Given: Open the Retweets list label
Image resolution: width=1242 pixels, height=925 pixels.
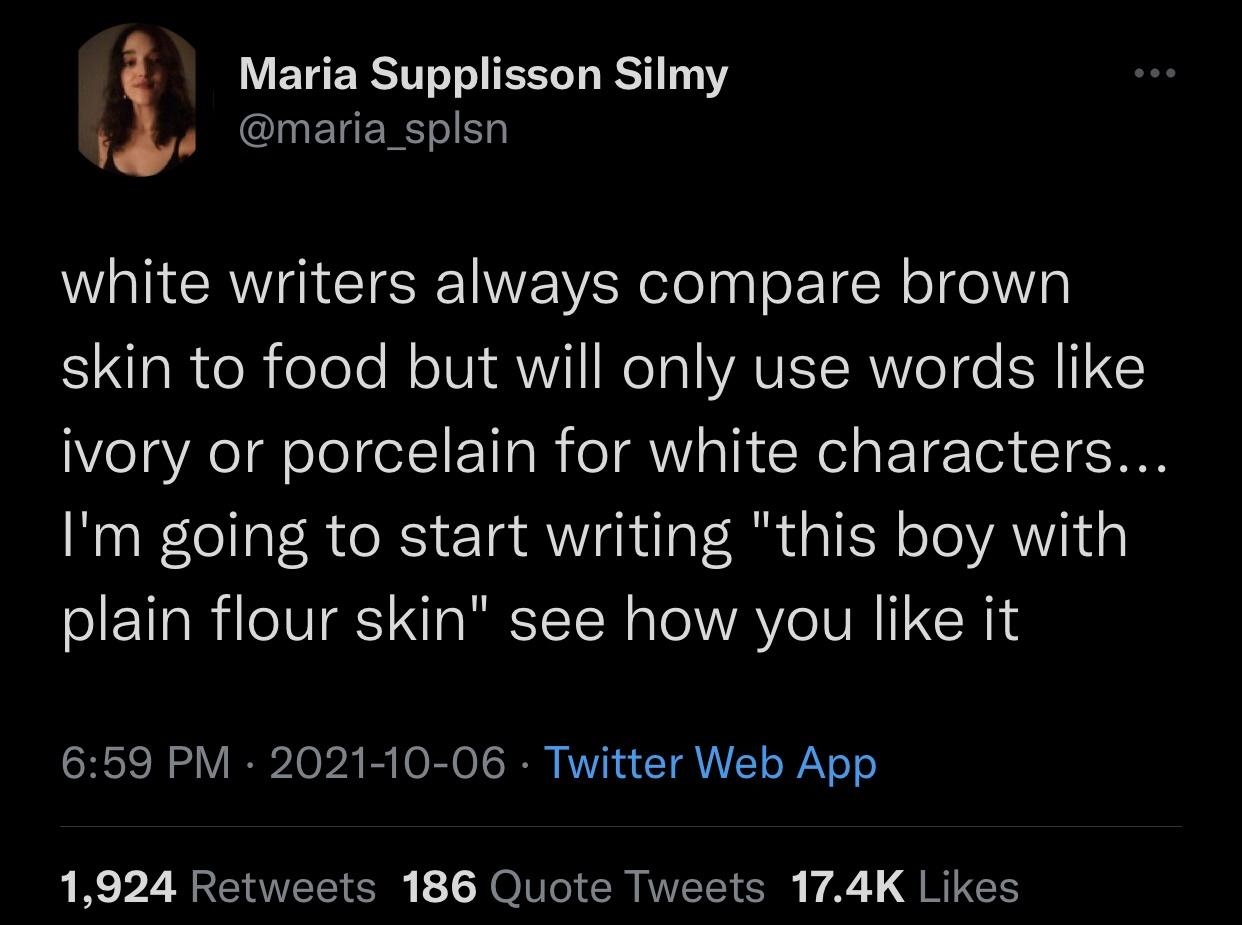Looking at the screenshot, I should click(x=282, y=887).
